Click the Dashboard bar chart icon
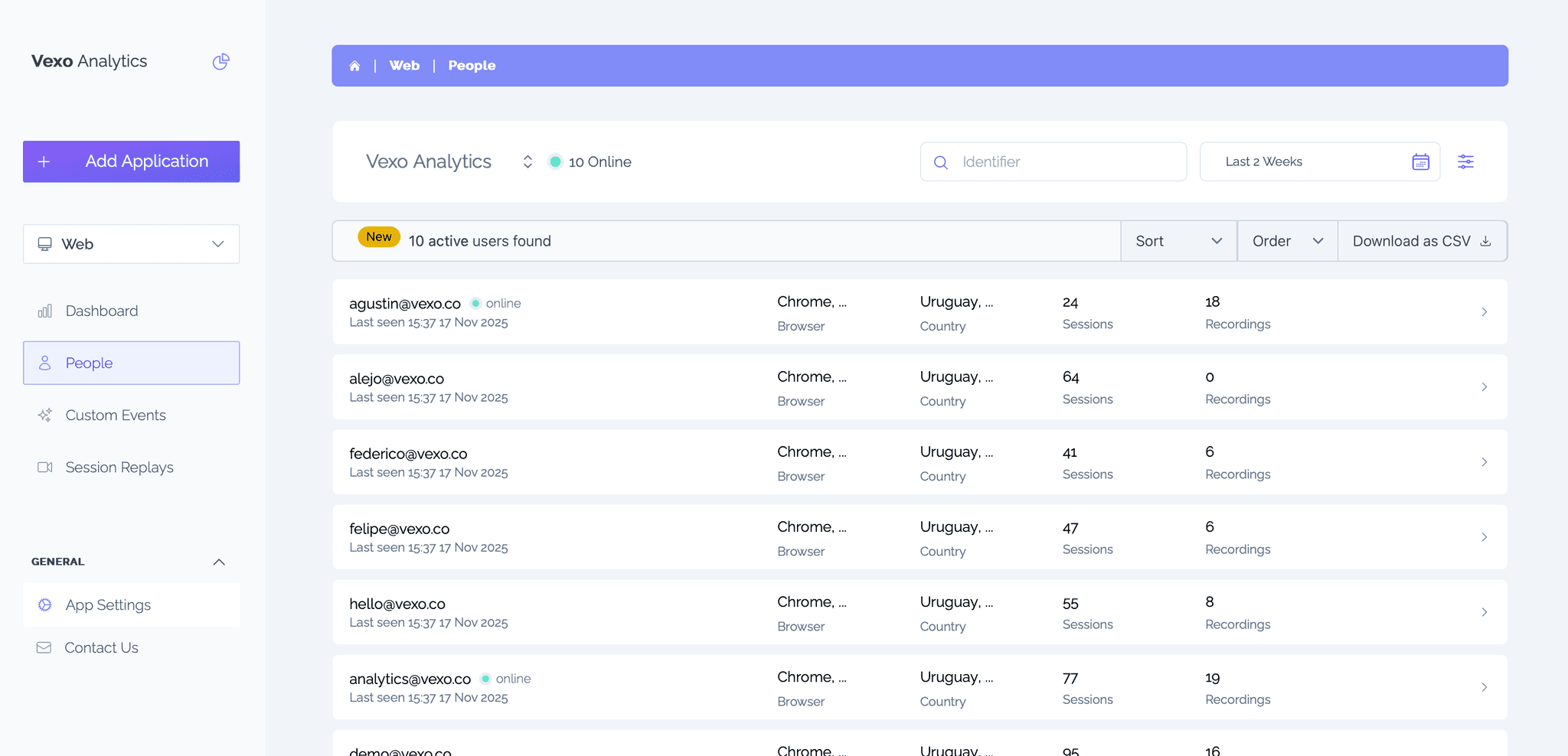Image resolution: width=1568 pixels, height=756 pixels. point(45,311)
